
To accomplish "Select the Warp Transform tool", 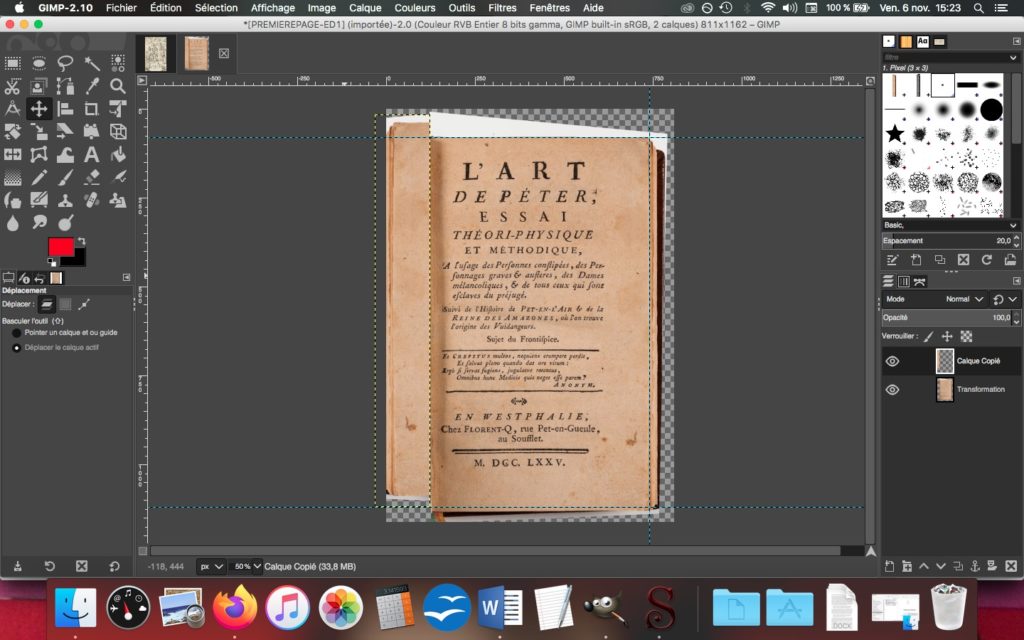I will point(65,154).
